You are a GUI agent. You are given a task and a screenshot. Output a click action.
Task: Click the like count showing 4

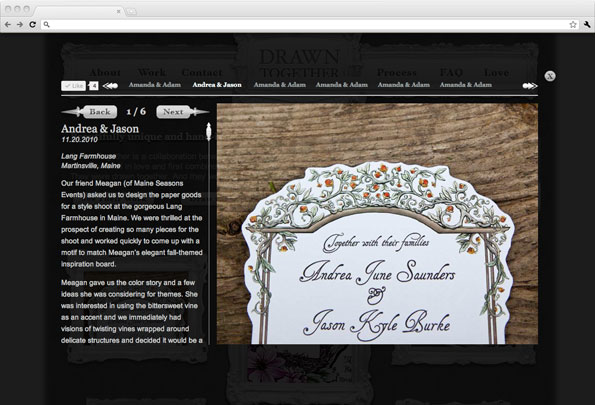tap(94, 86)
